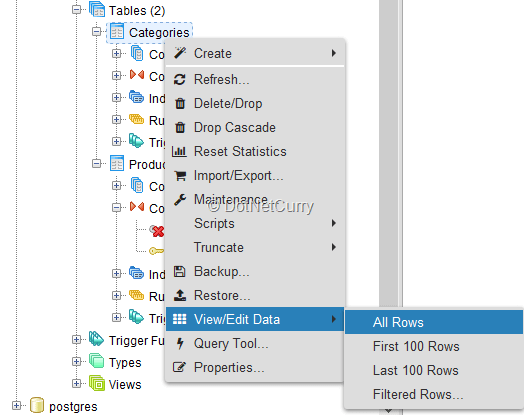Expand the Types node
The image size is (524, 415).
[77, 362]
